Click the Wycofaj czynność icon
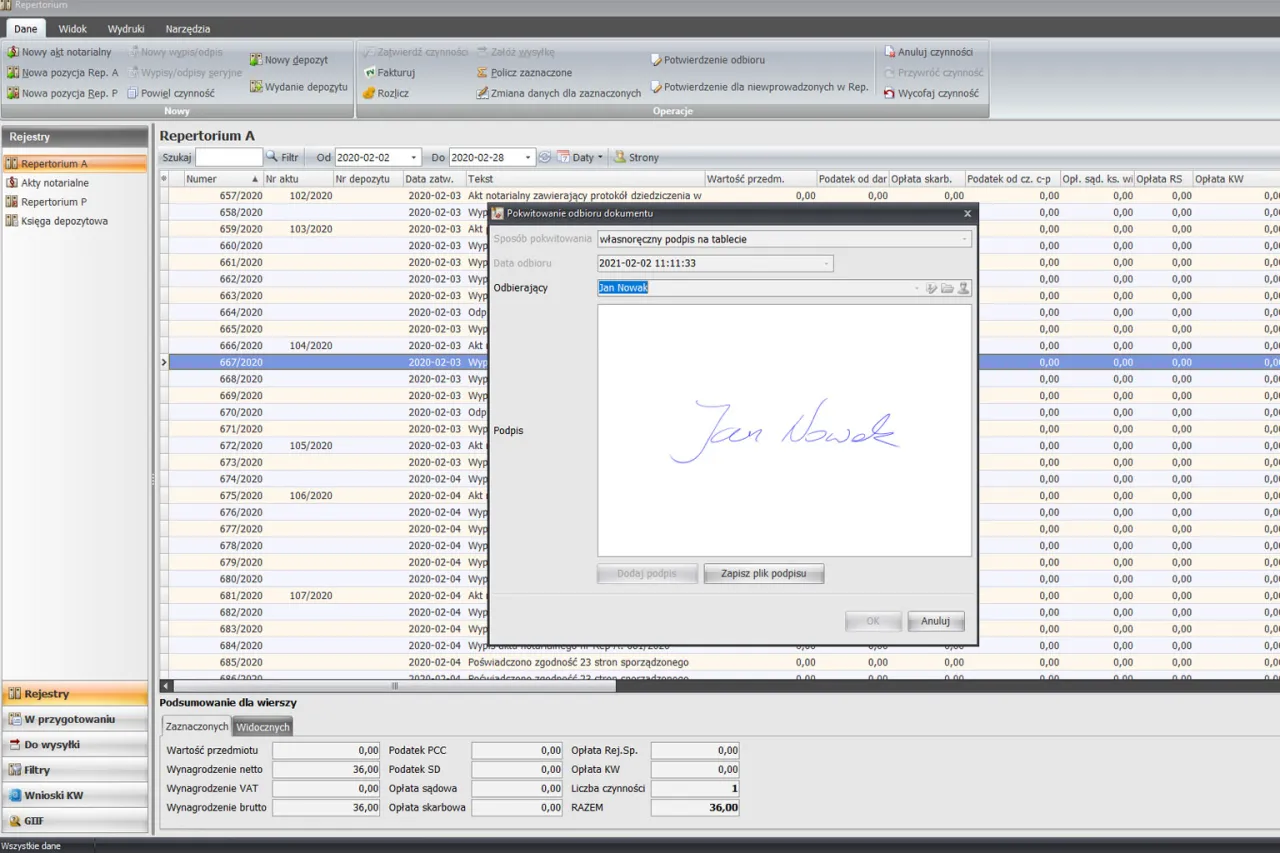 point(890,93)
